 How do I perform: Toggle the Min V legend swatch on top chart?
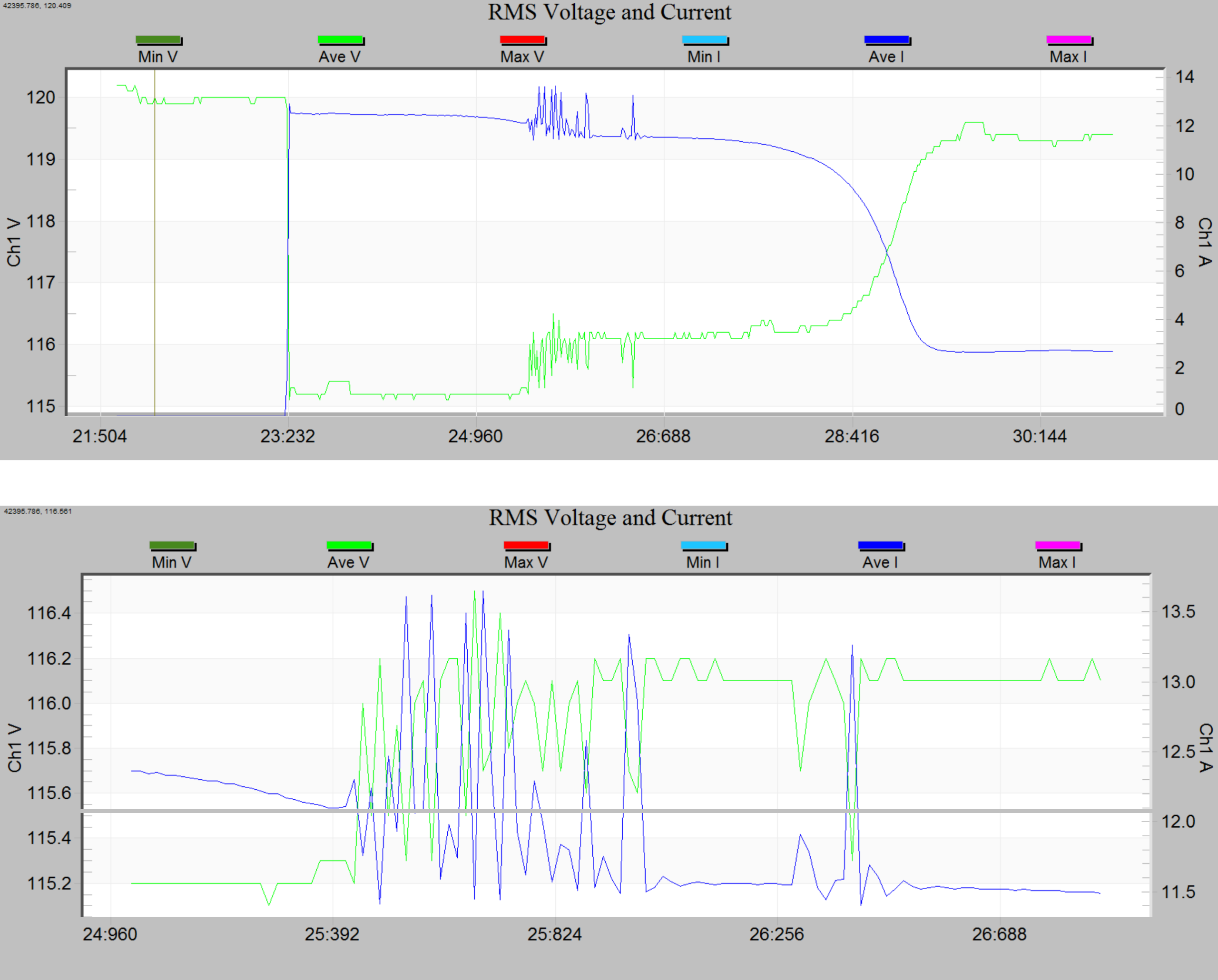click(159, 39)
